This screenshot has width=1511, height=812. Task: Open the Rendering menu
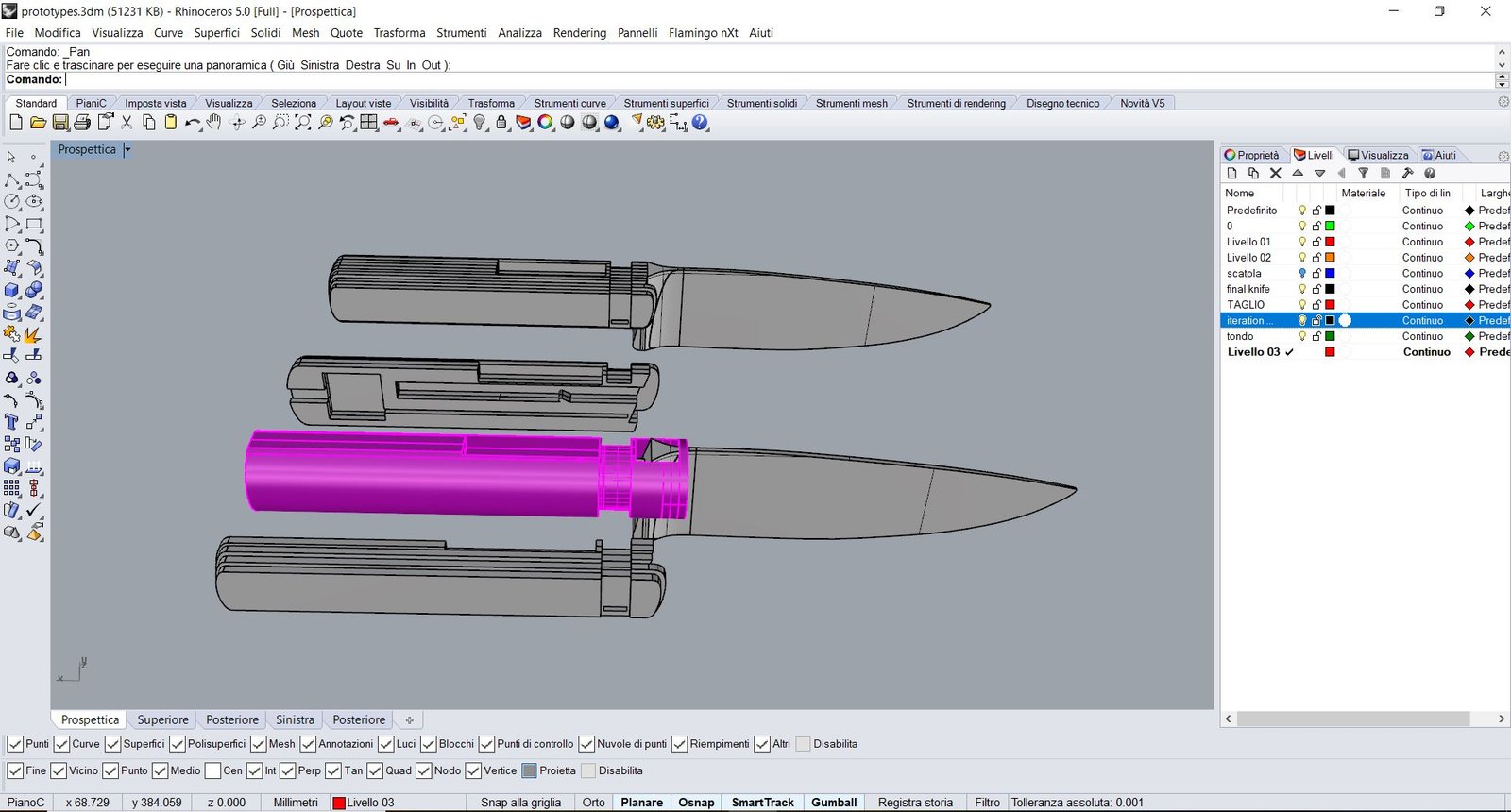tap(580, 32)
